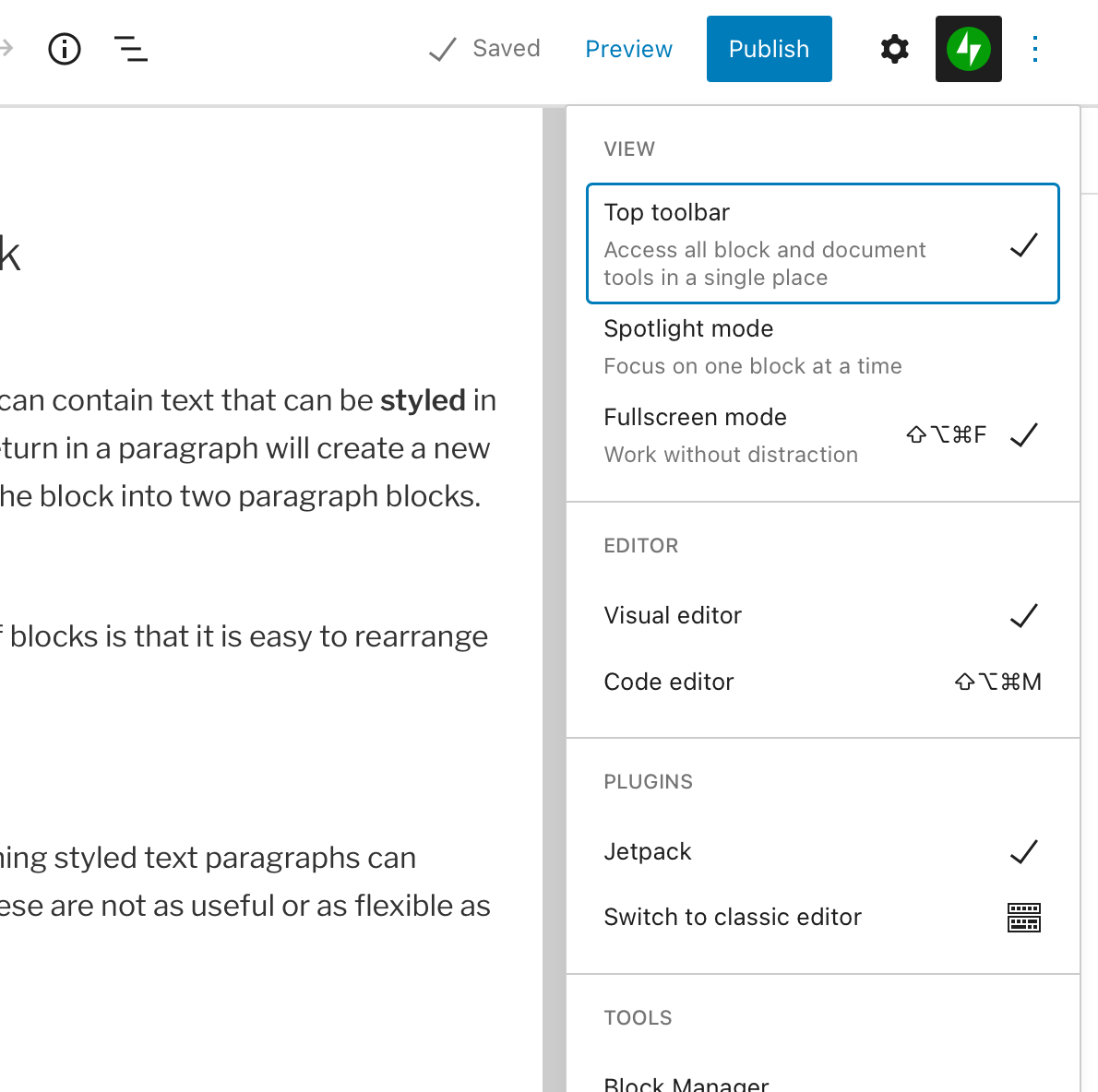1098x1092 pixels.
Task: Click the checkmark next to Saved
Action: click(442, 49)
